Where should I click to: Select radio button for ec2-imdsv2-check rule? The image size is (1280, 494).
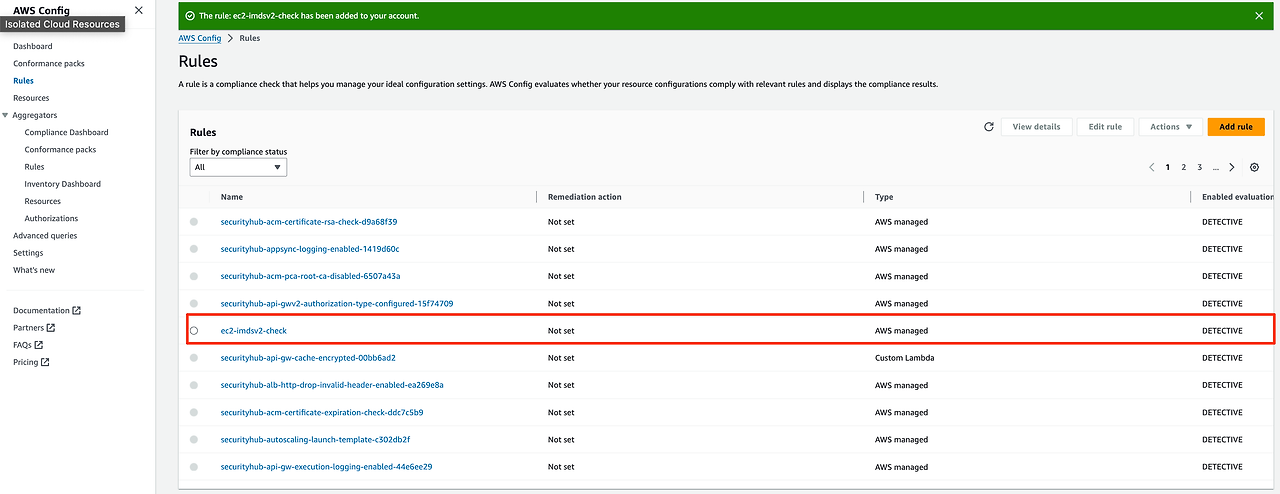[194, 331]
